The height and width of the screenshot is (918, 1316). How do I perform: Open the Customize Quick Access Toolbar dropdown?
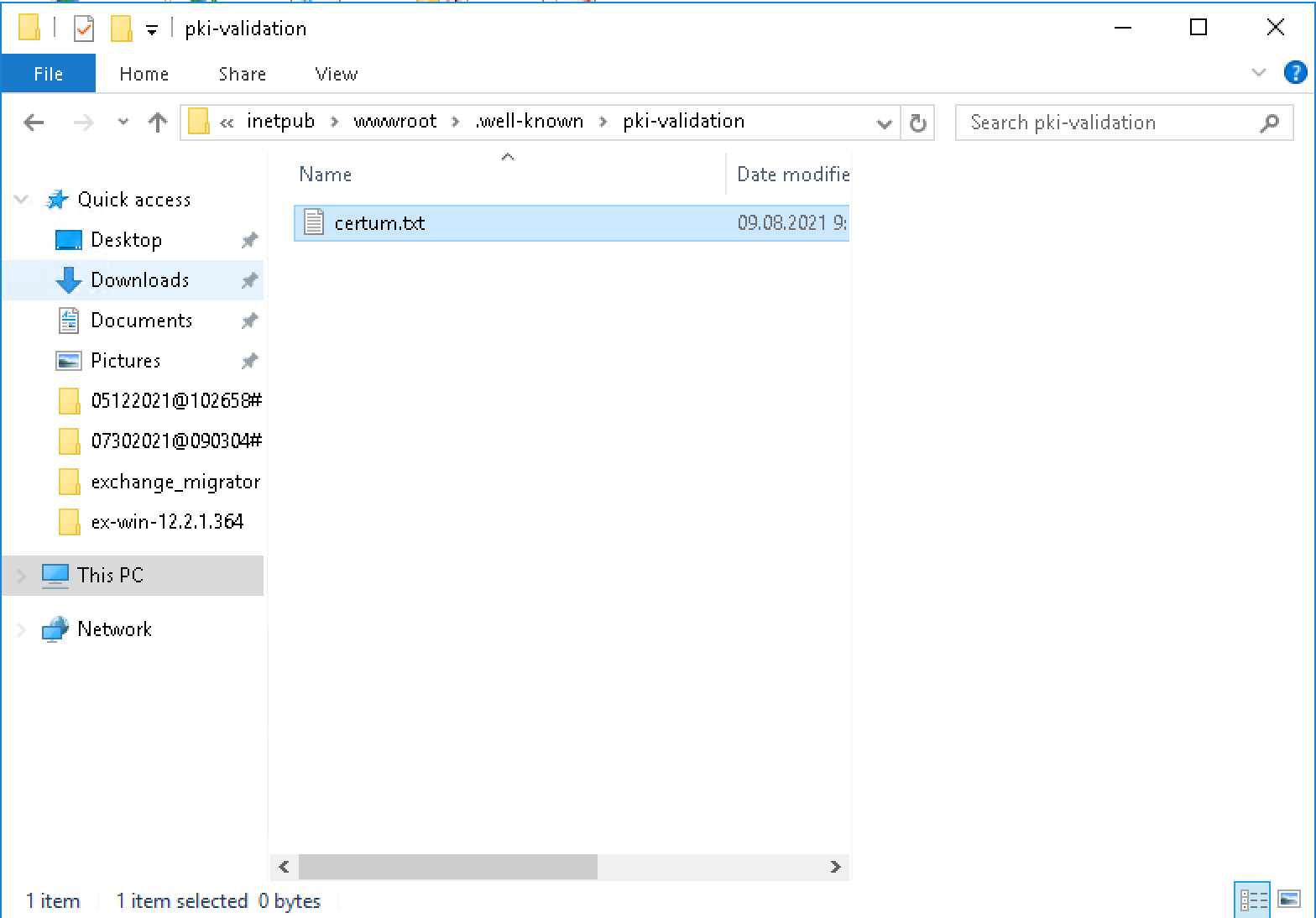click(152, 30)
